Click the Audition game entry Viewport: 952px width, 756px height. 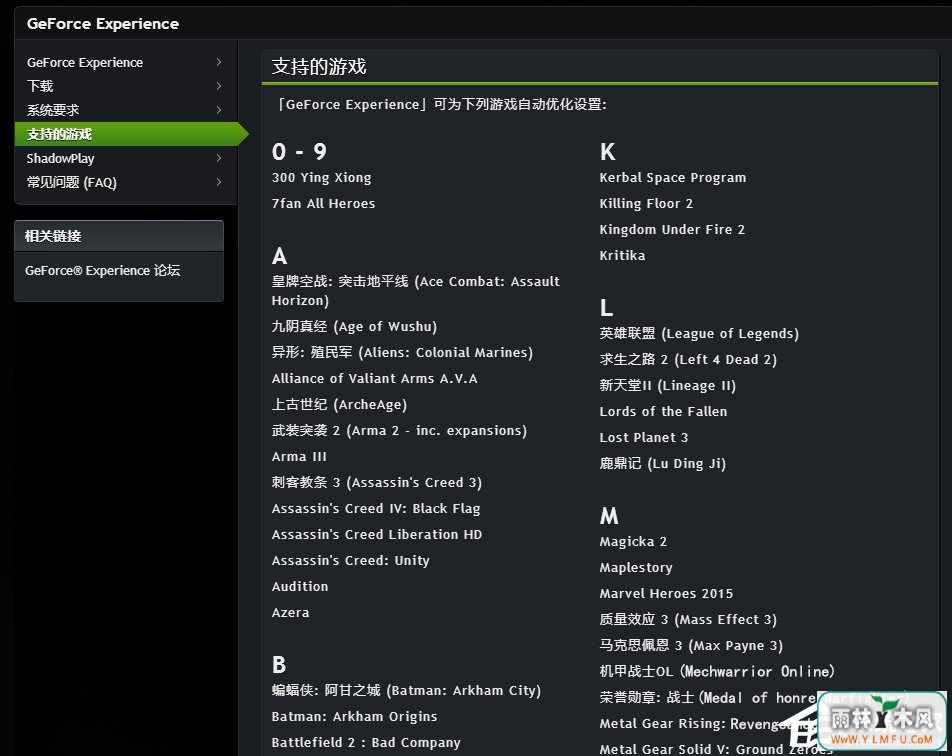[x=300, y=587]
